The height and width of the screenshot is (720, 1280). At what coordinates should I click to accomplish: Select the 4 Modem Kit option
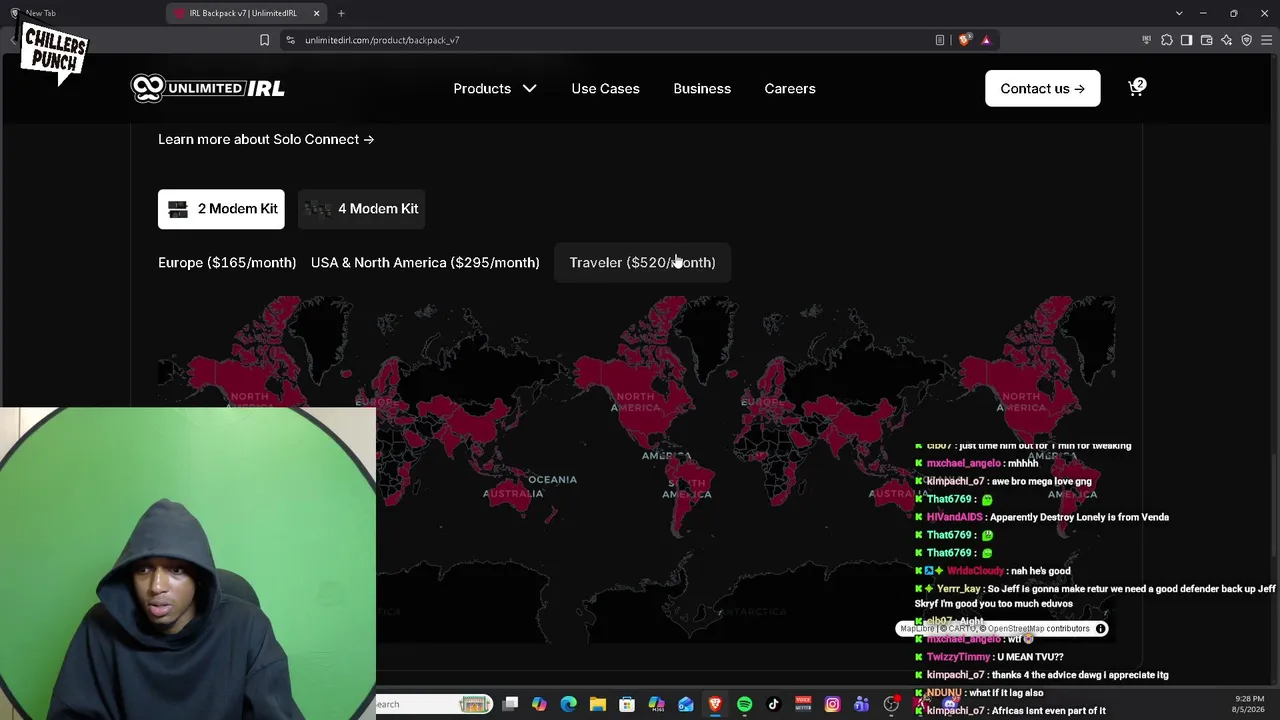362,209
